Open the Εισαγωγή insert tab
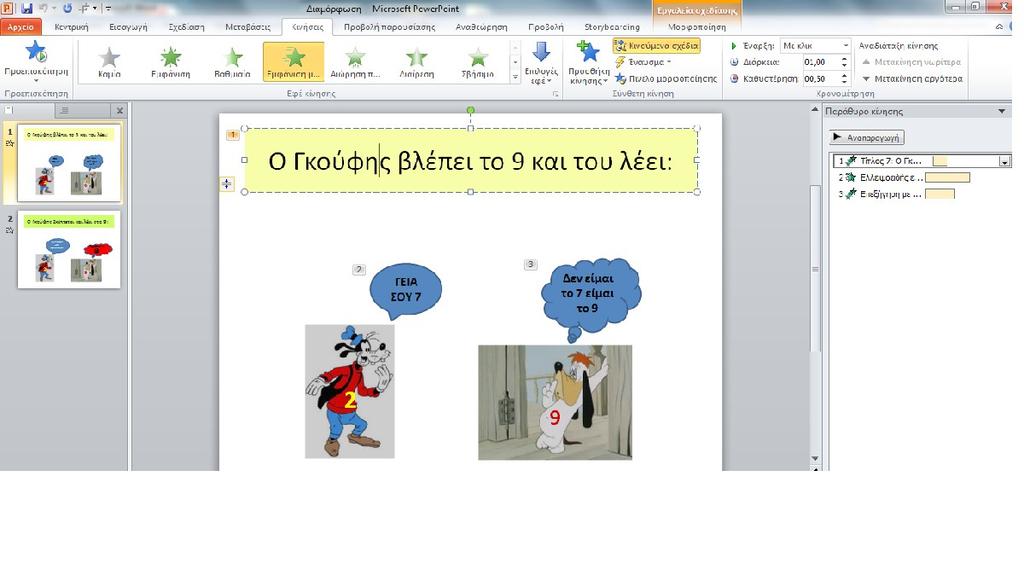The height and width of the screenshot is (575, 1024). click(x=128, y=27)
